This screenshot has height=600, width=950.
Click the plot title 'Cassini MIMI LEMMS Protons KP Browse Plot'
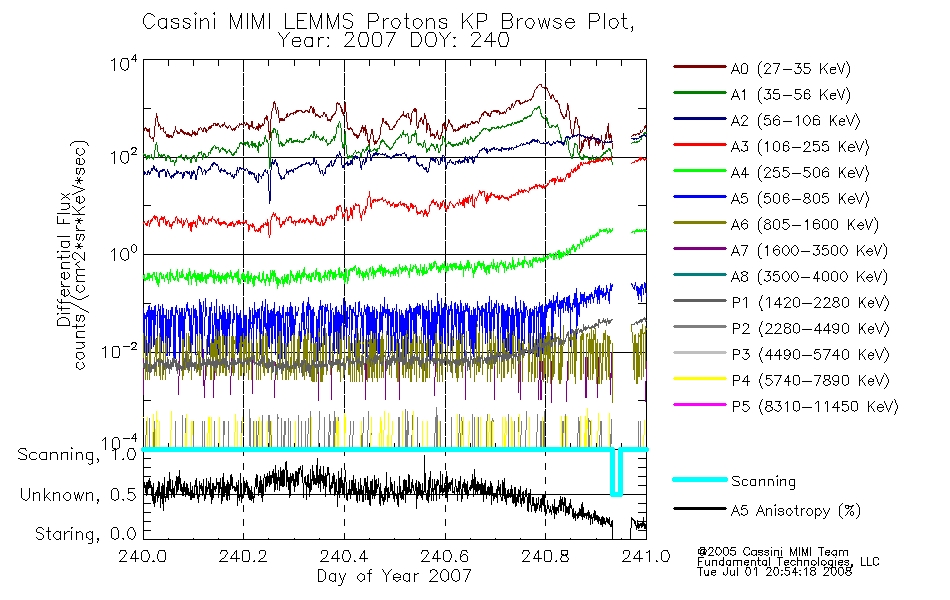[388, 22]
